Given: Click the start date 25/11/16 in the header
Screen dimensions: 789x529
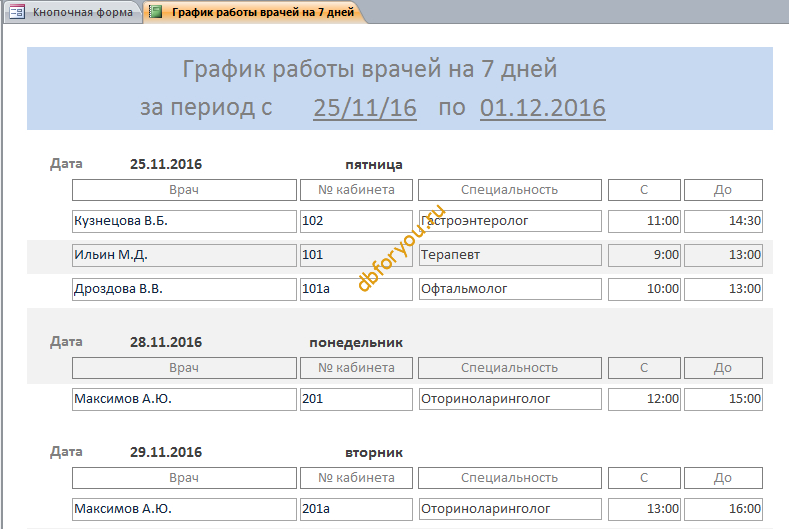Looking at the screenshot, I should [365, 108].
